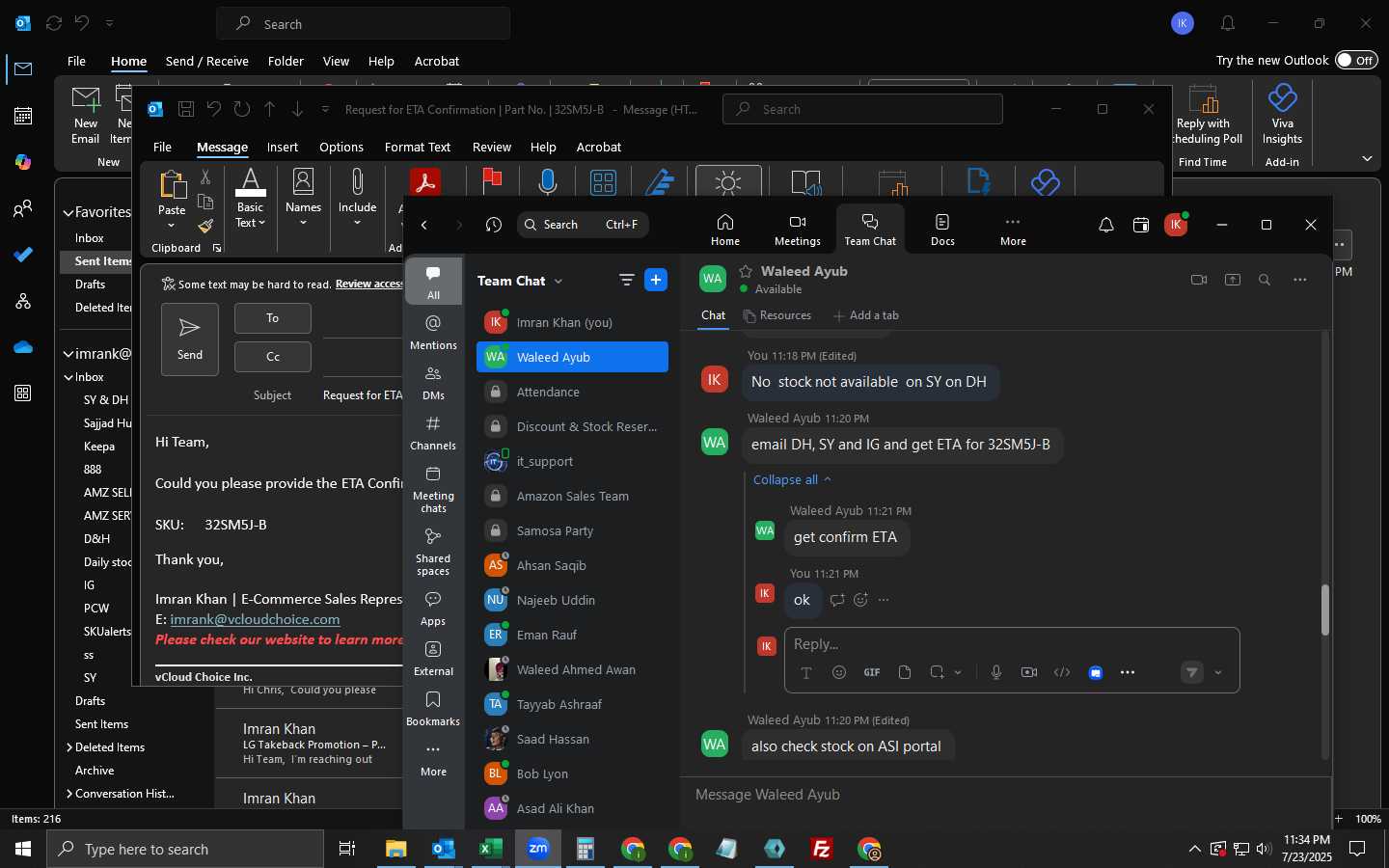Open Zoom notifications bell
The image size is (1389, 868).
point(1106,225)
